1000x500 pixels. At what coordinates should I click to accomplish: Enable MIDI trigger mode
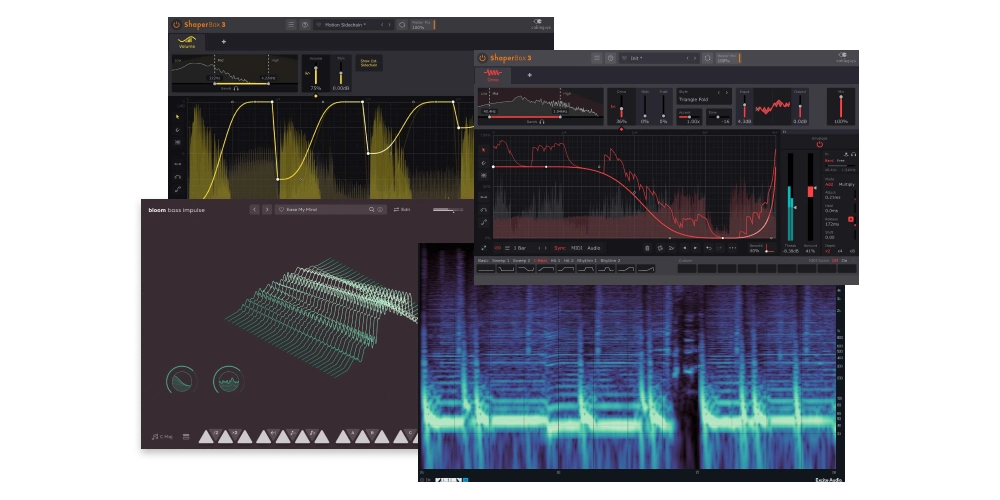(577, 248)
